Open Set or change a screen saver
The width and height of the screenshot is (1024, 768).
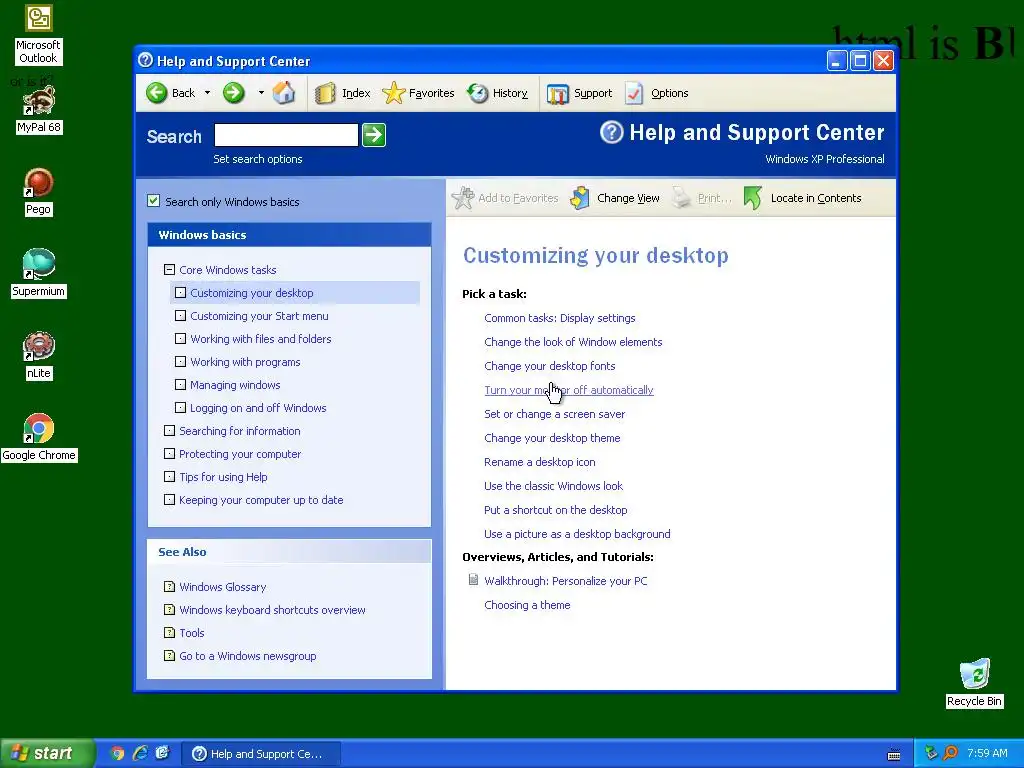click(x=554, y=414)
